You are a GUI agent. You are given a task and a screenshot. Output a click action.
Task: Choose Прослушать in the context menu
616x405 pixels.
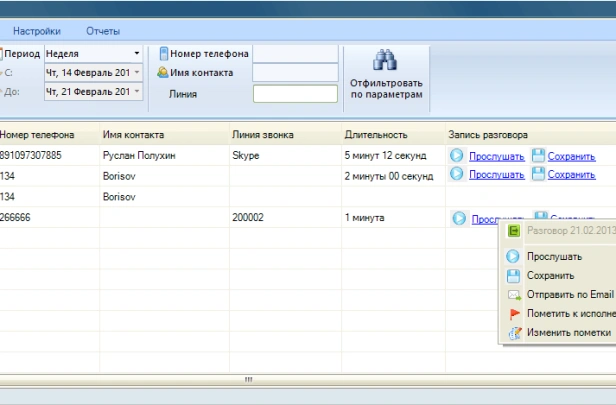pos(555,257)
